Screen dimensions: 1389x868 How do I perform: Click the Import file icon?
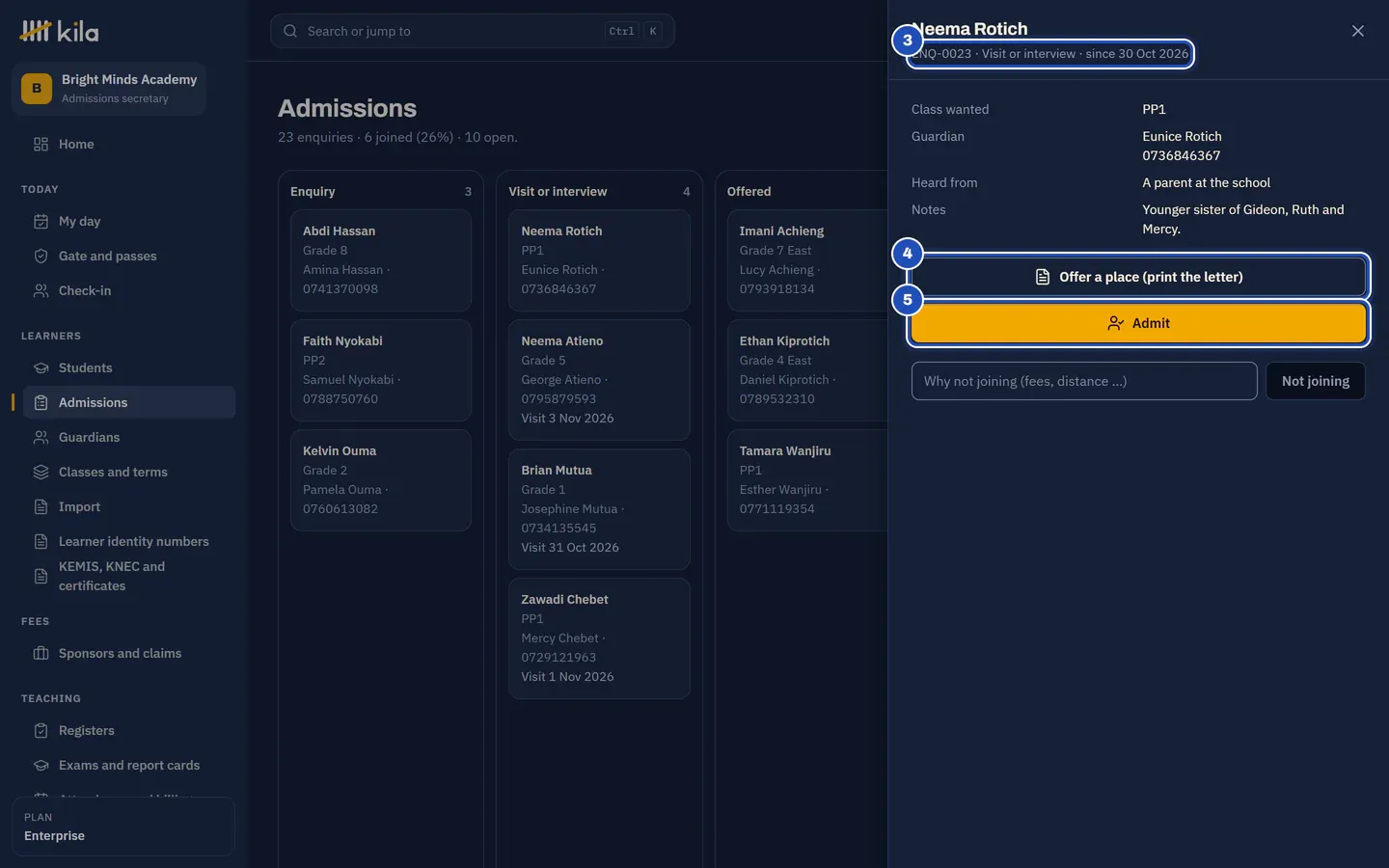(41, 506)
